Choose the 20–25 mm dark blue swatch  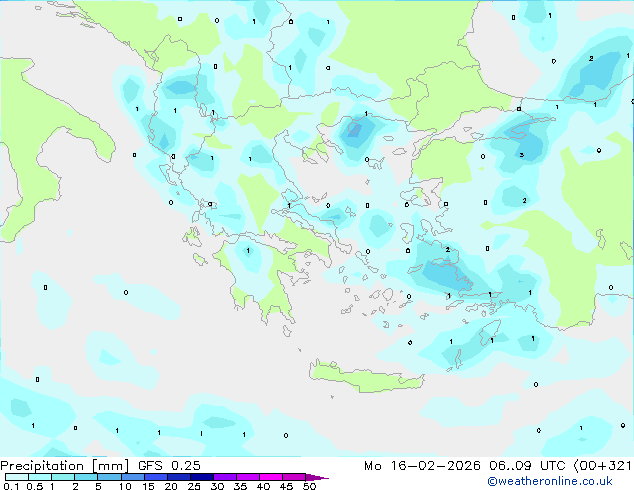click(178, 477)
